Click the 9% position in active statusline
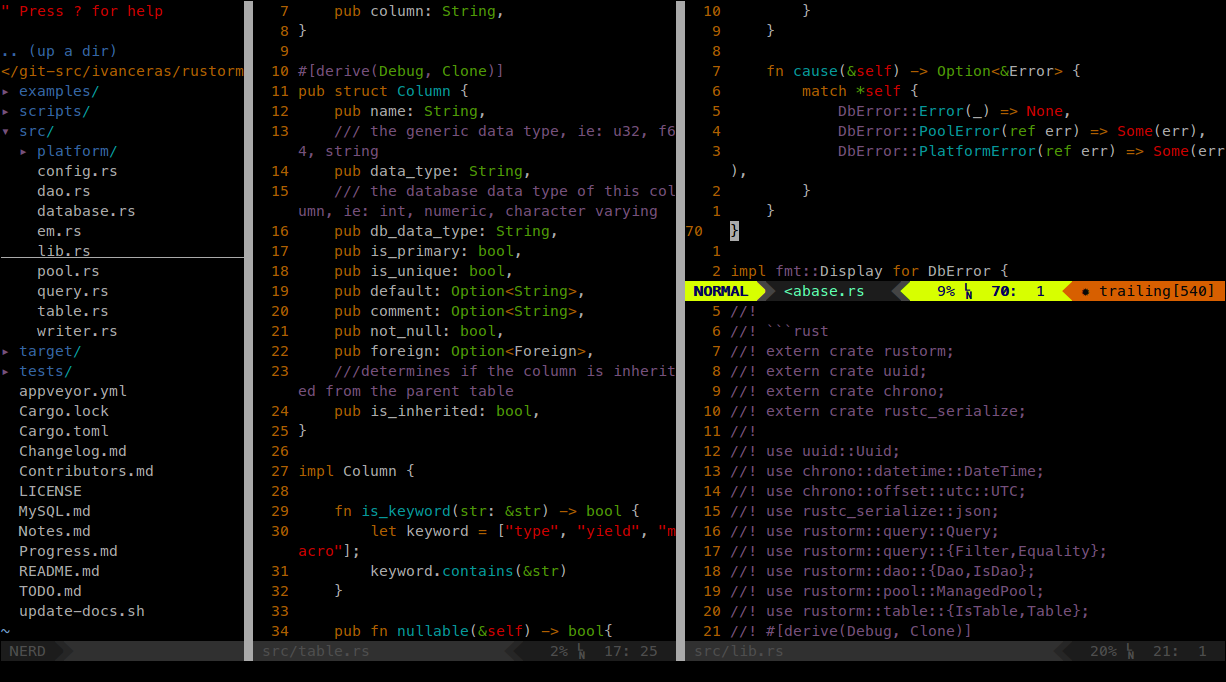Image resolution: width=1226 pixels, height=682 pixels. pos(946,291)
